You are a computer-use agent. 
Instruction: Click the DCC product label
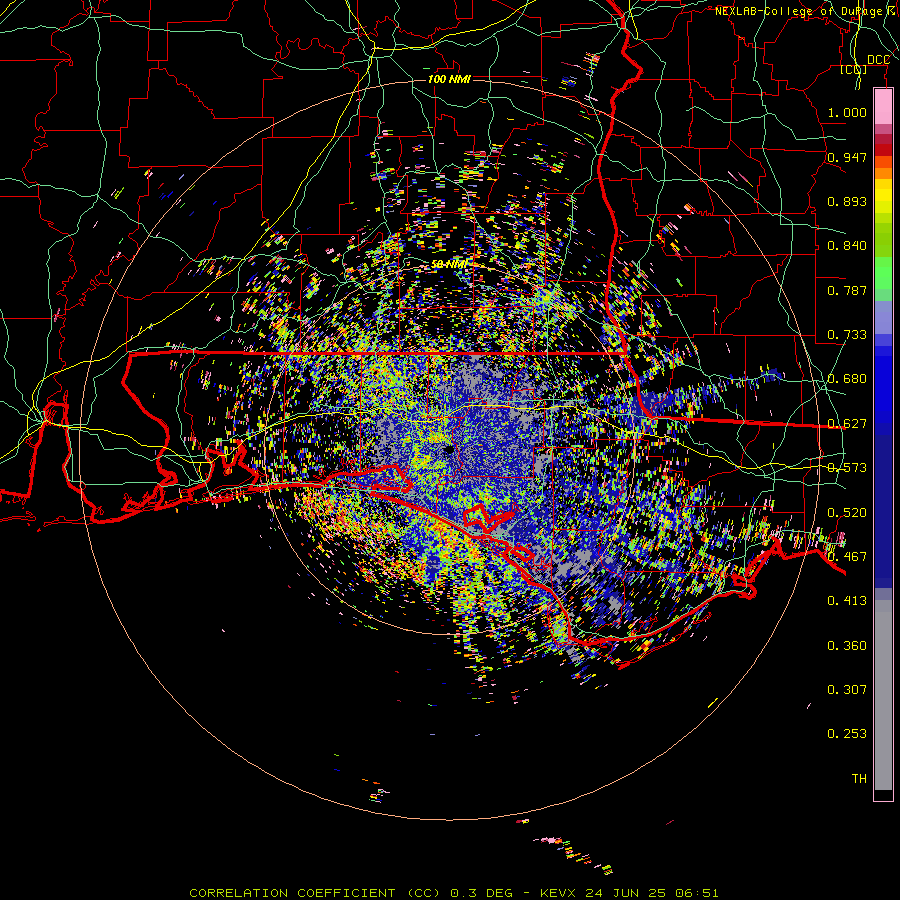pos(878,60)
